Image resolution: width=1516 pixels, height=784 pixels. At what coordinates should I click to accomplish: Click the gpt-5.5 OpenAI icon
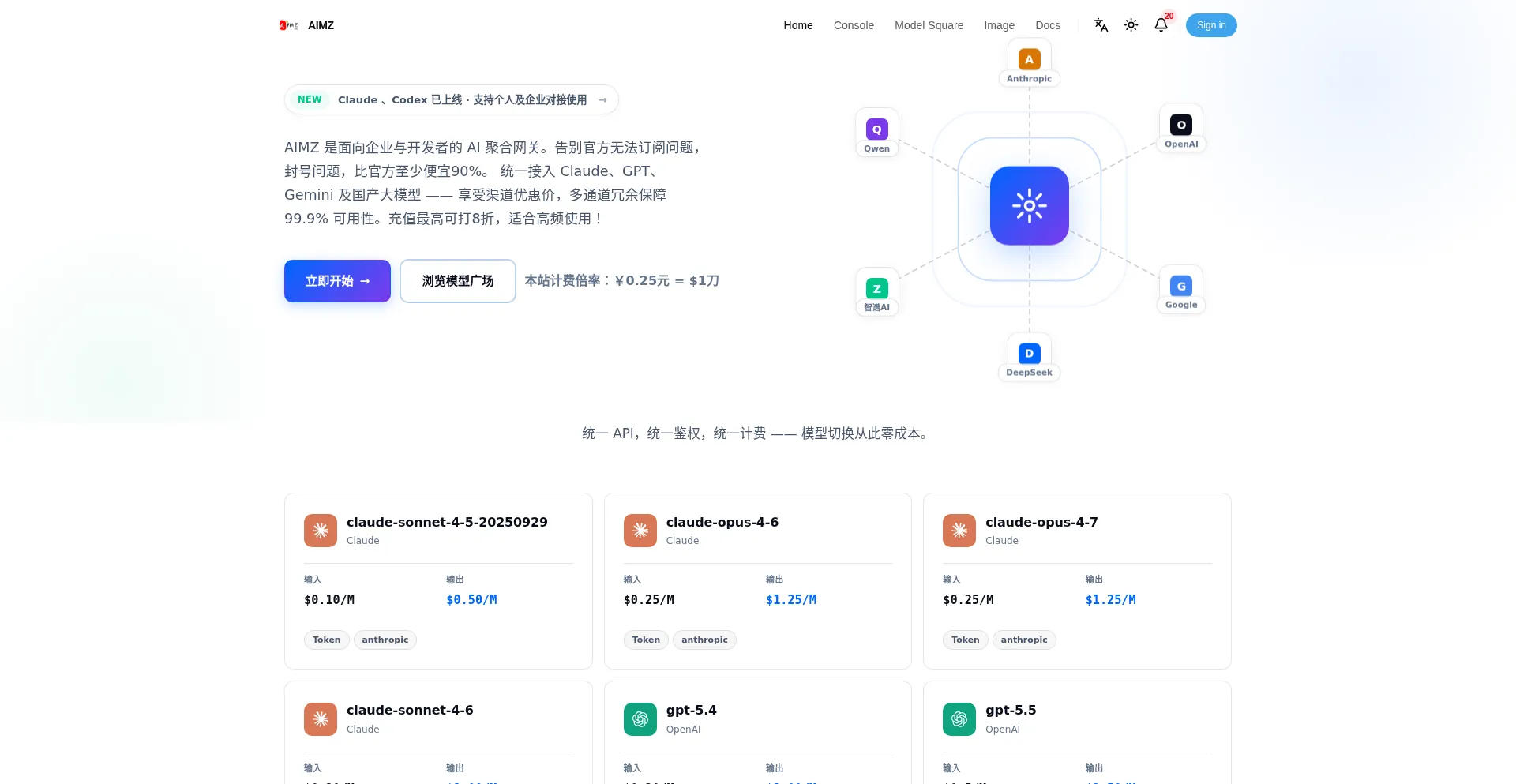coord(959,719)
